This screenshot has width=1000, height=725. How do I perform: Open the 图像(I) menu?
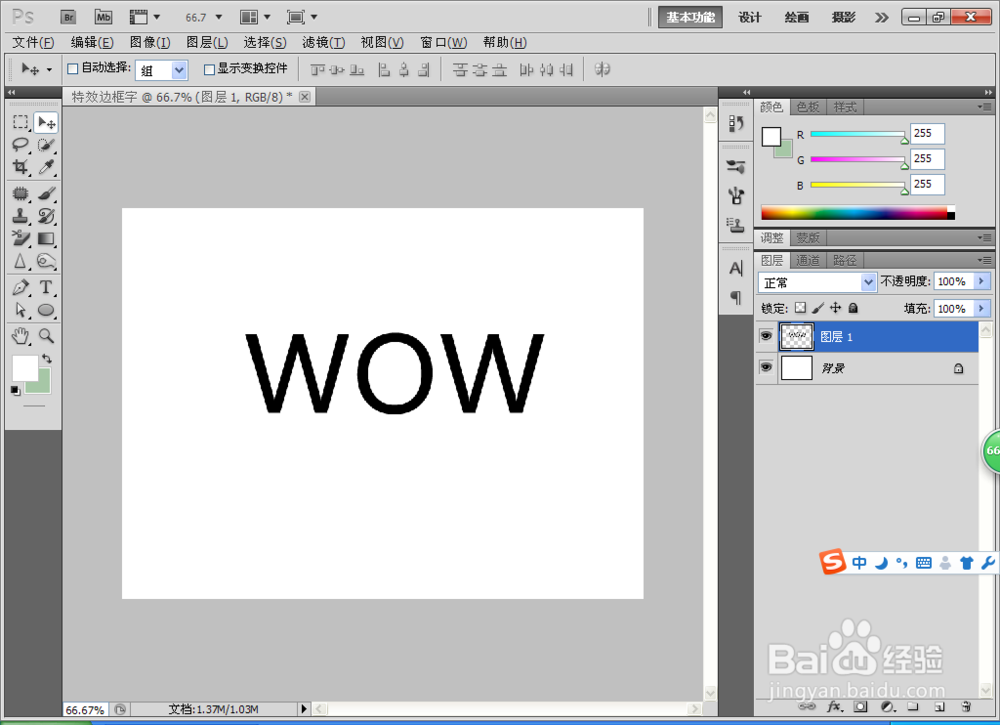150,43
